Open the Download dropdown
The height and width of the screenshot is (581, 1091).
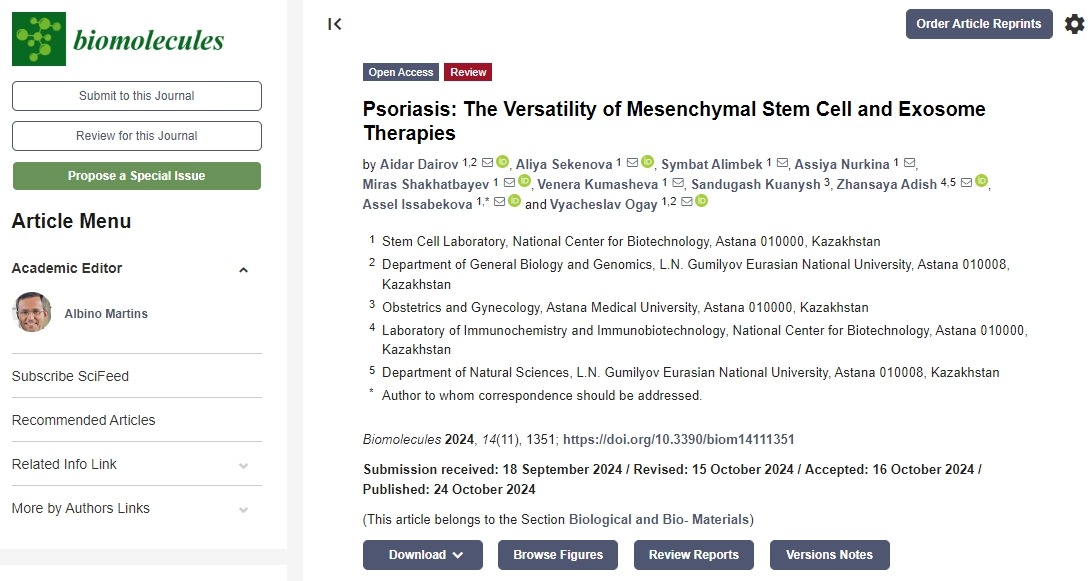pos(422,555)
